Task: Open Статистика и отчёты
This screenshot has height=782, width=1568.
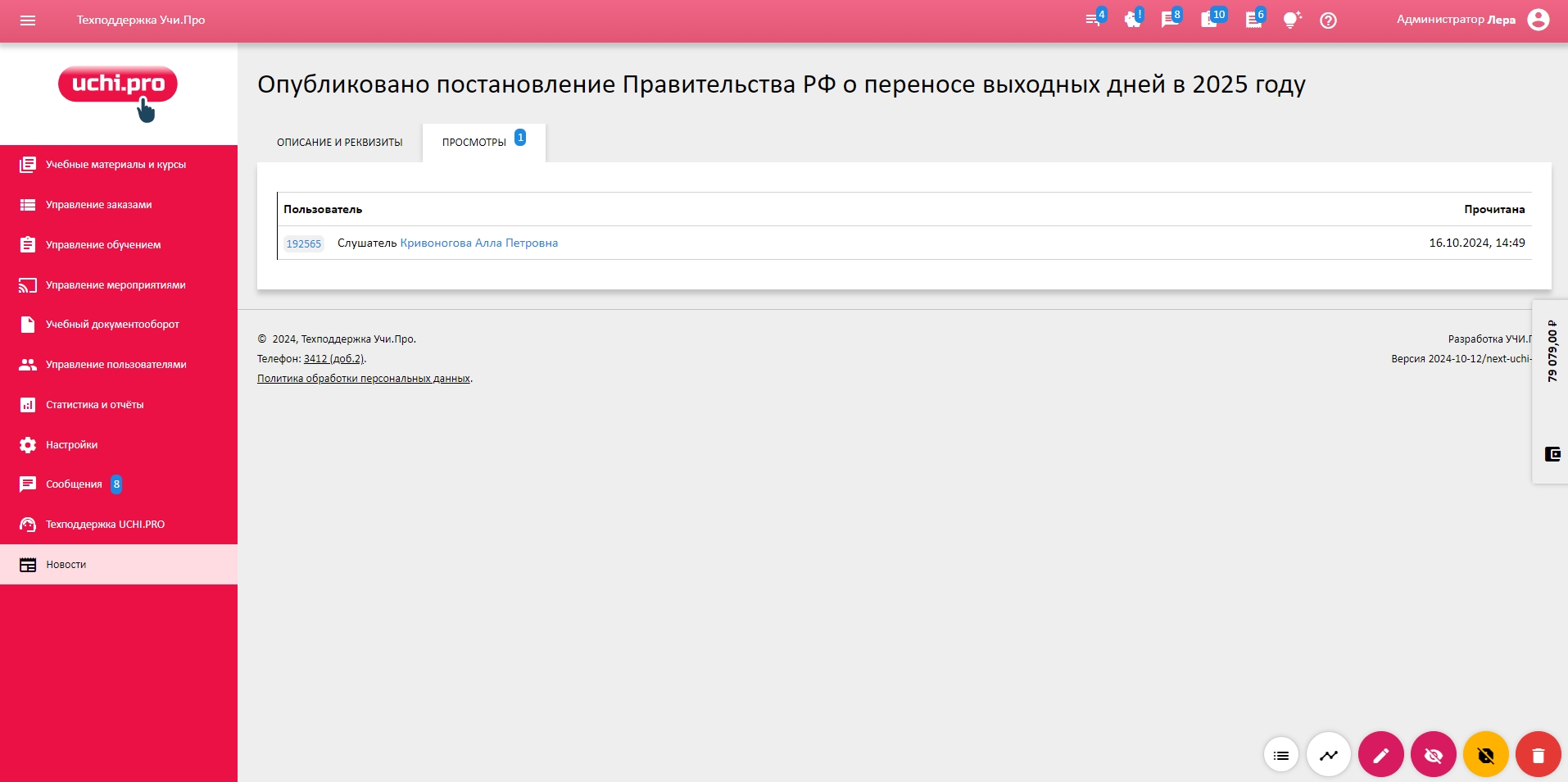Action: (119, 405)
